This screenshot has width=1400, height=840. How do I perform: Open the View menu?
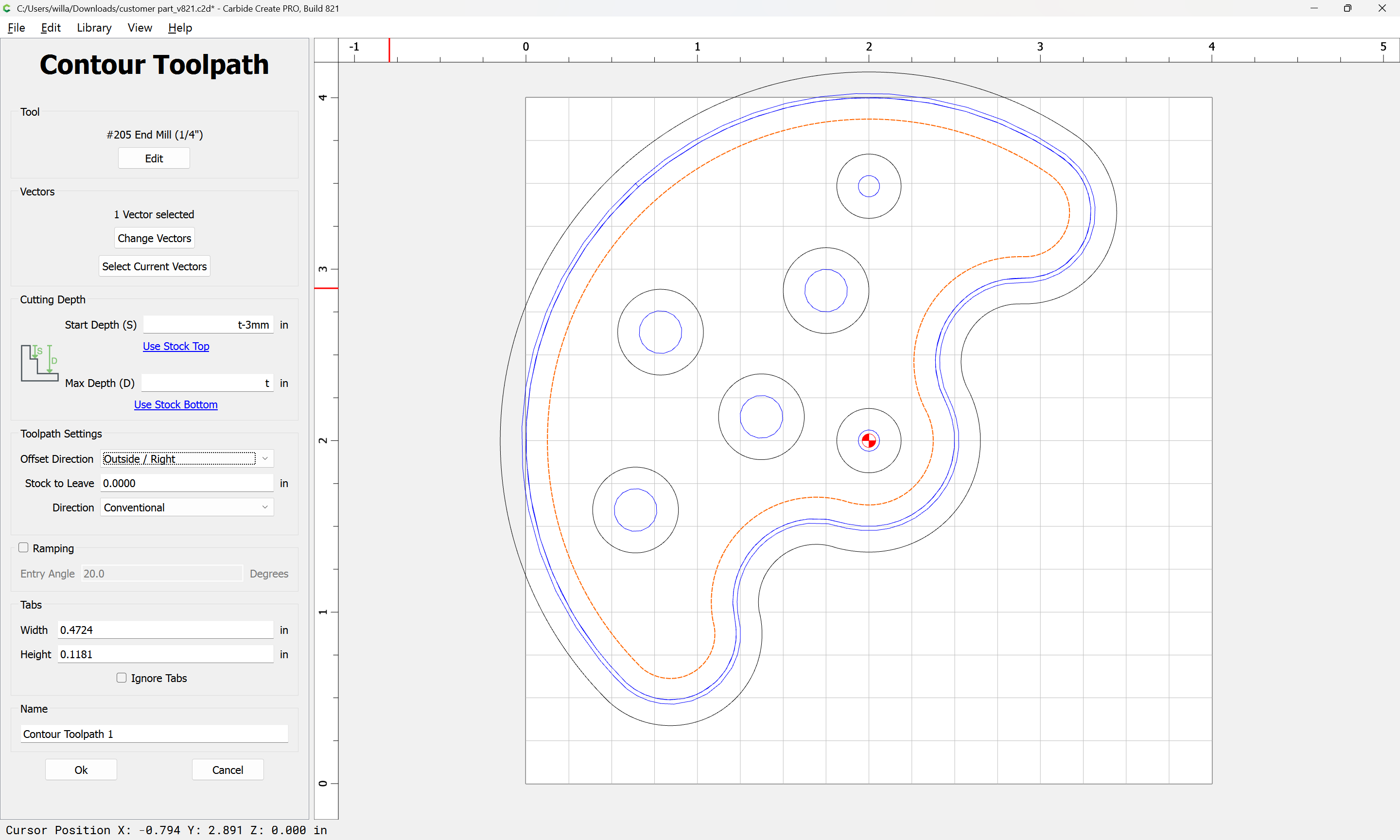point(139,27)
